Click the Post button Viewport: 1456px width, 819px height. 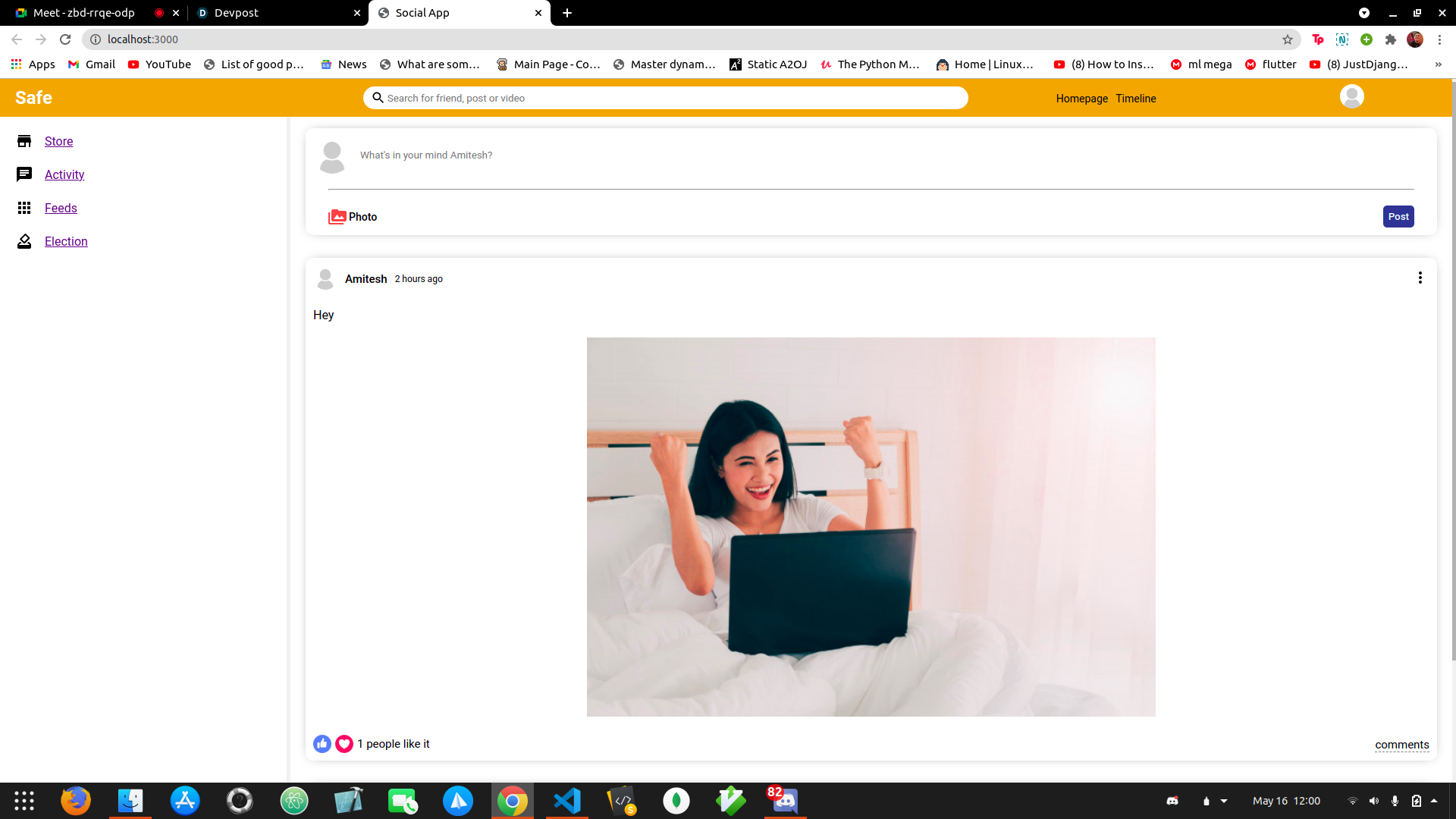point(1398,217)
